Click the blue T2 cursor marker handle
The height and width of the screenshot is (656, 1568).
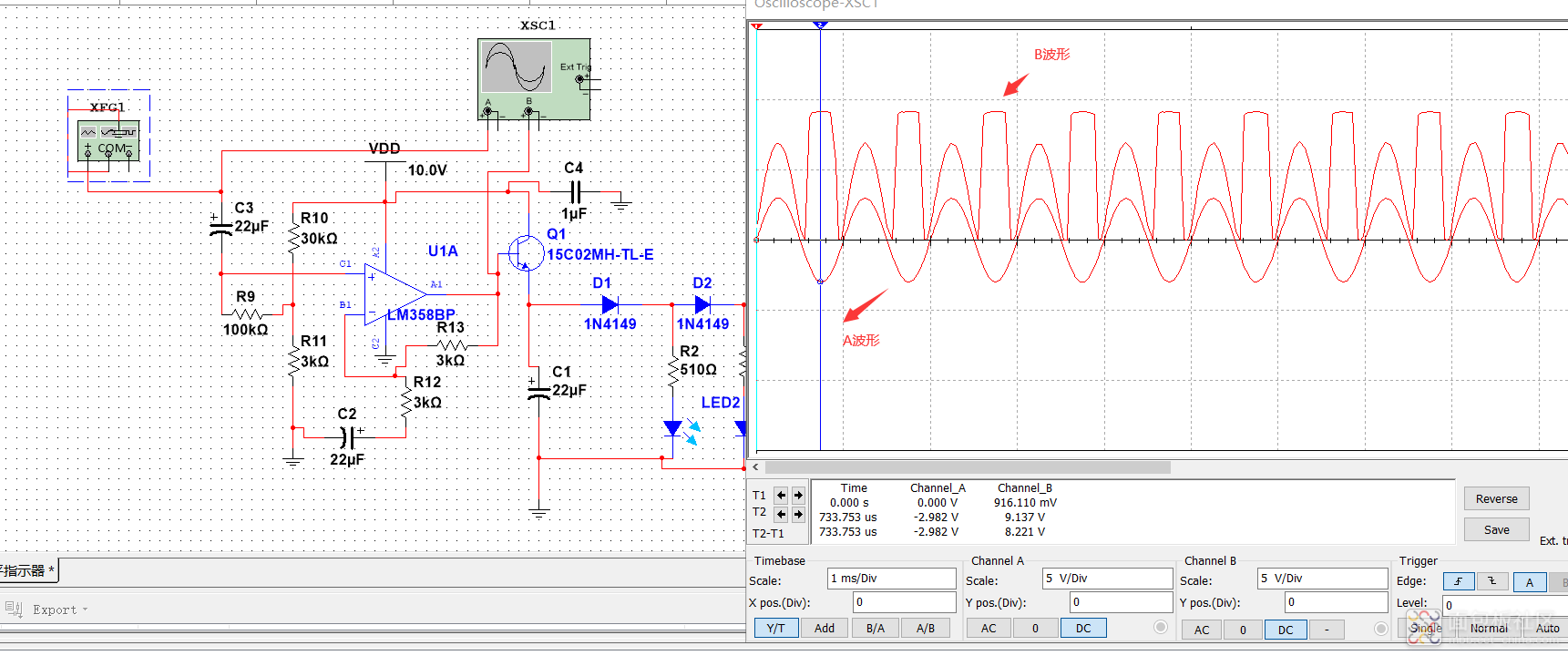coord(820,25)
